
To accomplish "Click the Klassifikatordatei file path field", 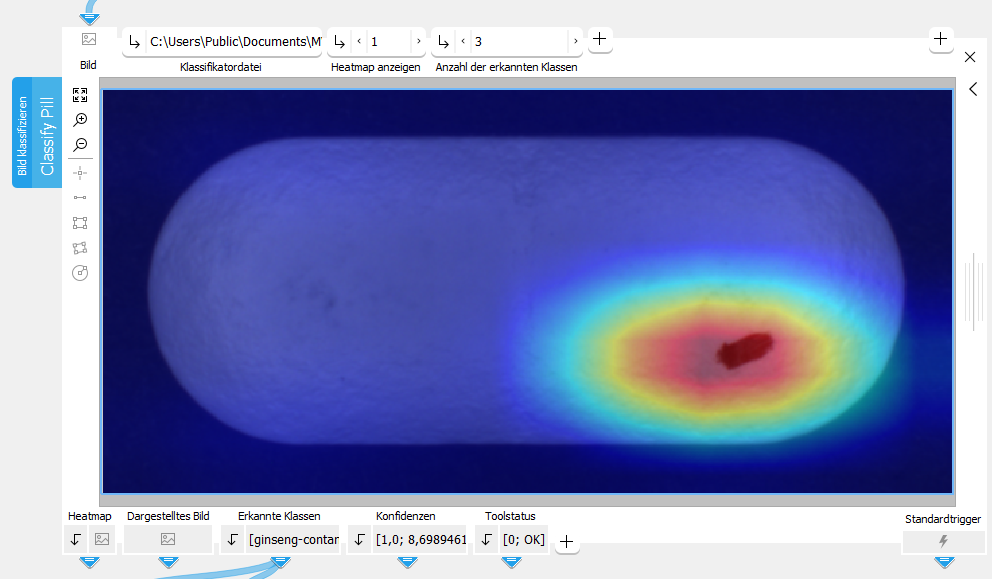I will (234, 42).
